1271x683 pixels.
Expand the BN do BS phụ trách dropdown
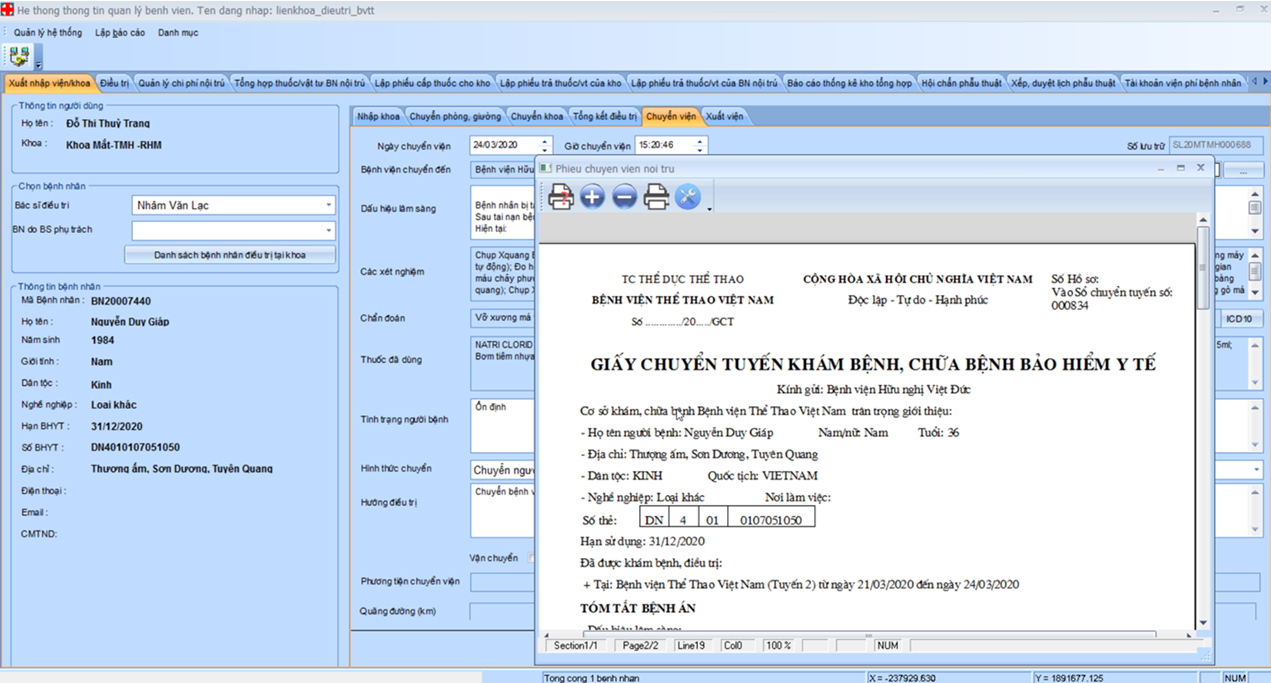pos(328,230)
